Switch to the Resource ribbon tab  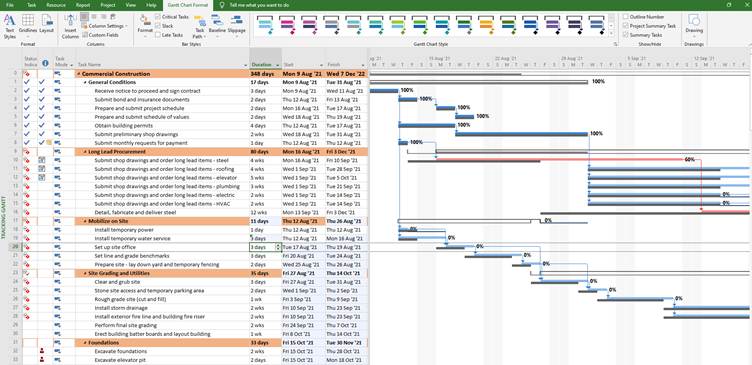click(56, 5)
